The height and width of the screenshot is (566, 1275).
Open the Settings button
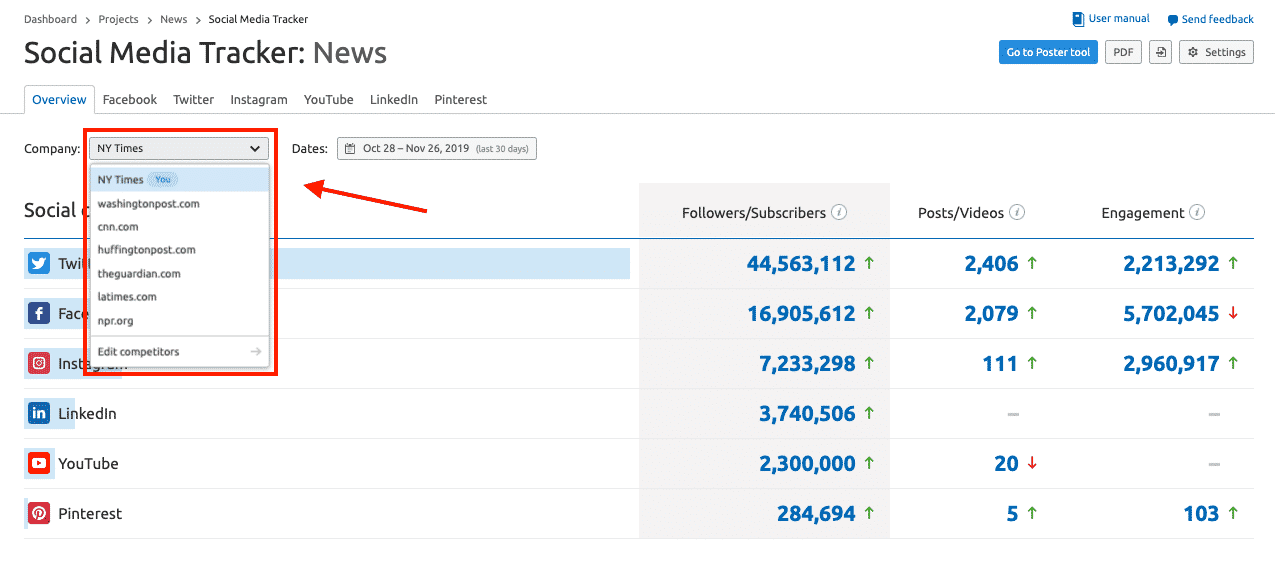click(x=1216, y=52)
